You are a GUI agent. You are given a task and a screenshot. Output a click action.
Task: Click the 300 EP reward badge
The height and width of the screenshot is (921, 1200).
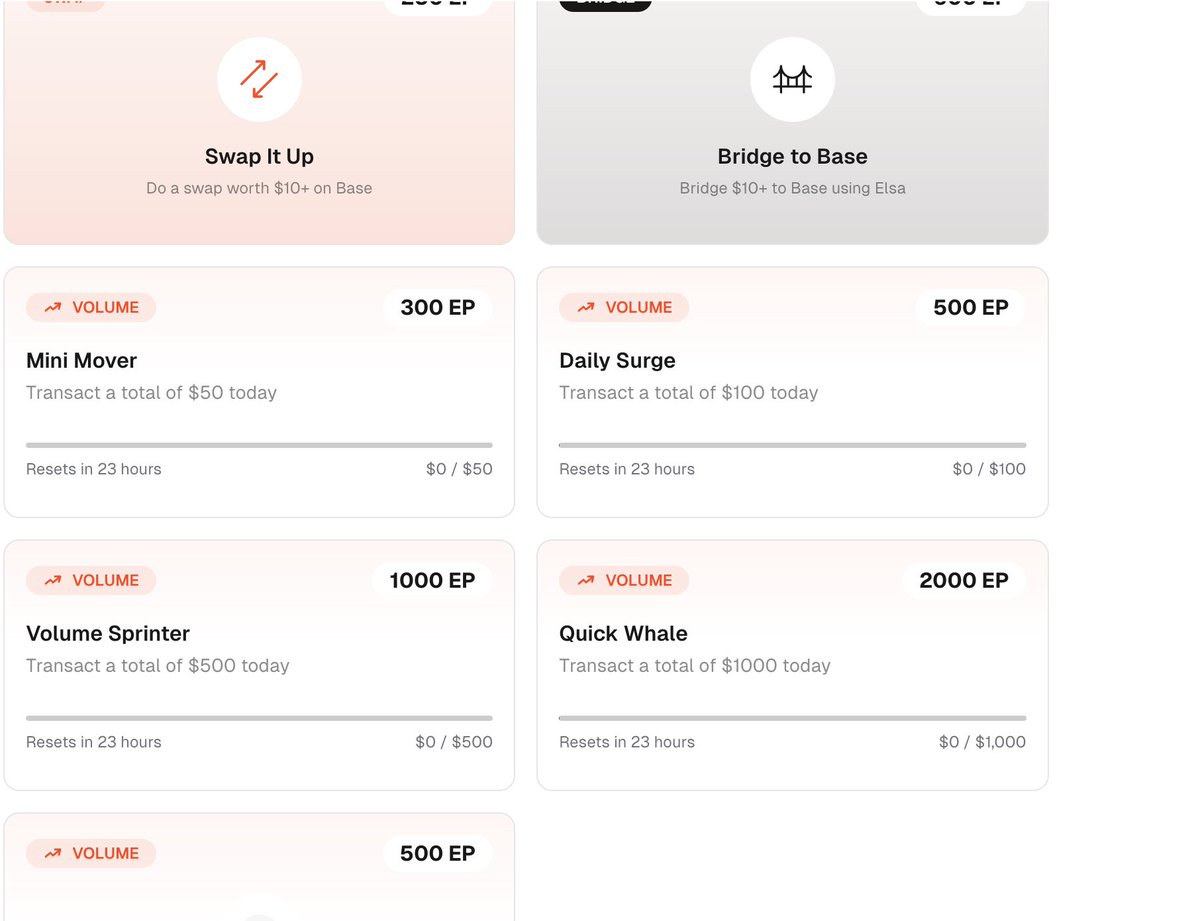click(x=437, y=308)
